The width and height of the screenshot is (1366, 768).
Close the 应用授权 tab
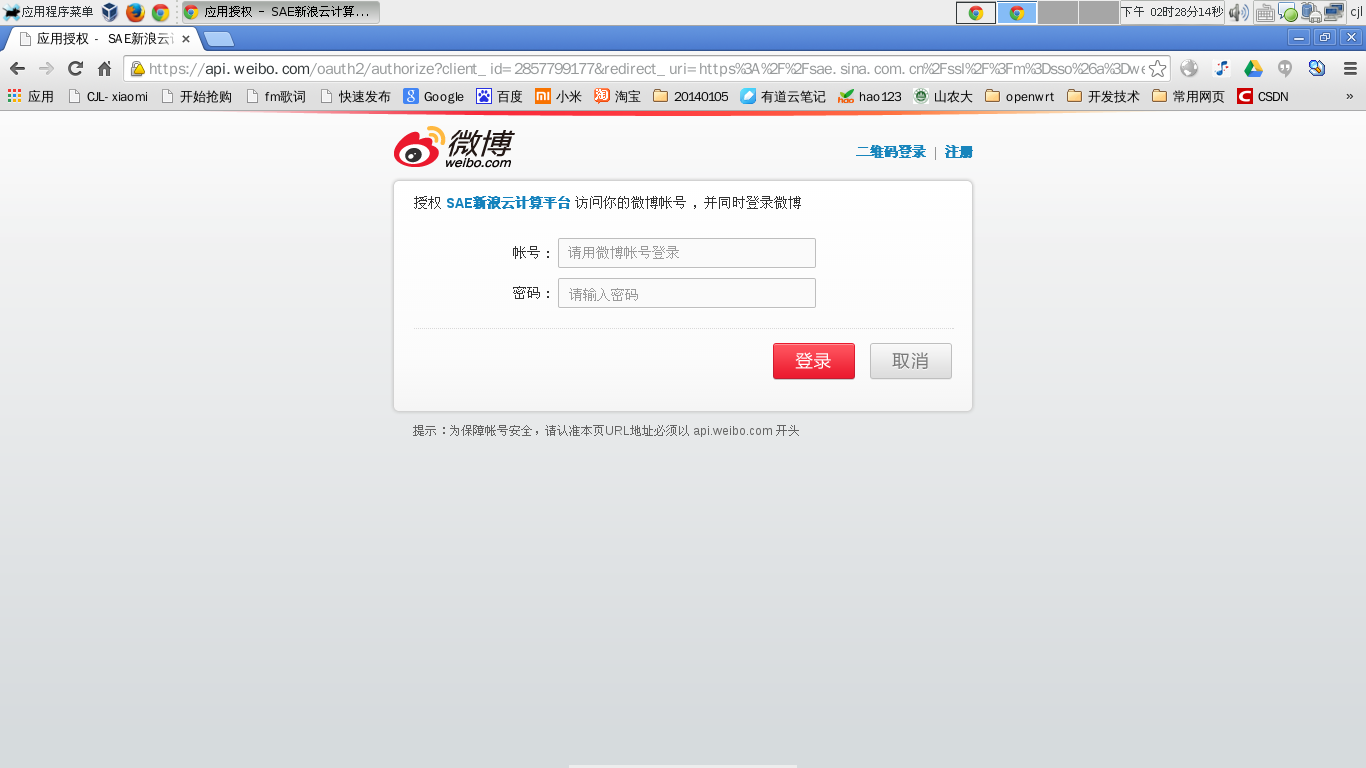185,39
